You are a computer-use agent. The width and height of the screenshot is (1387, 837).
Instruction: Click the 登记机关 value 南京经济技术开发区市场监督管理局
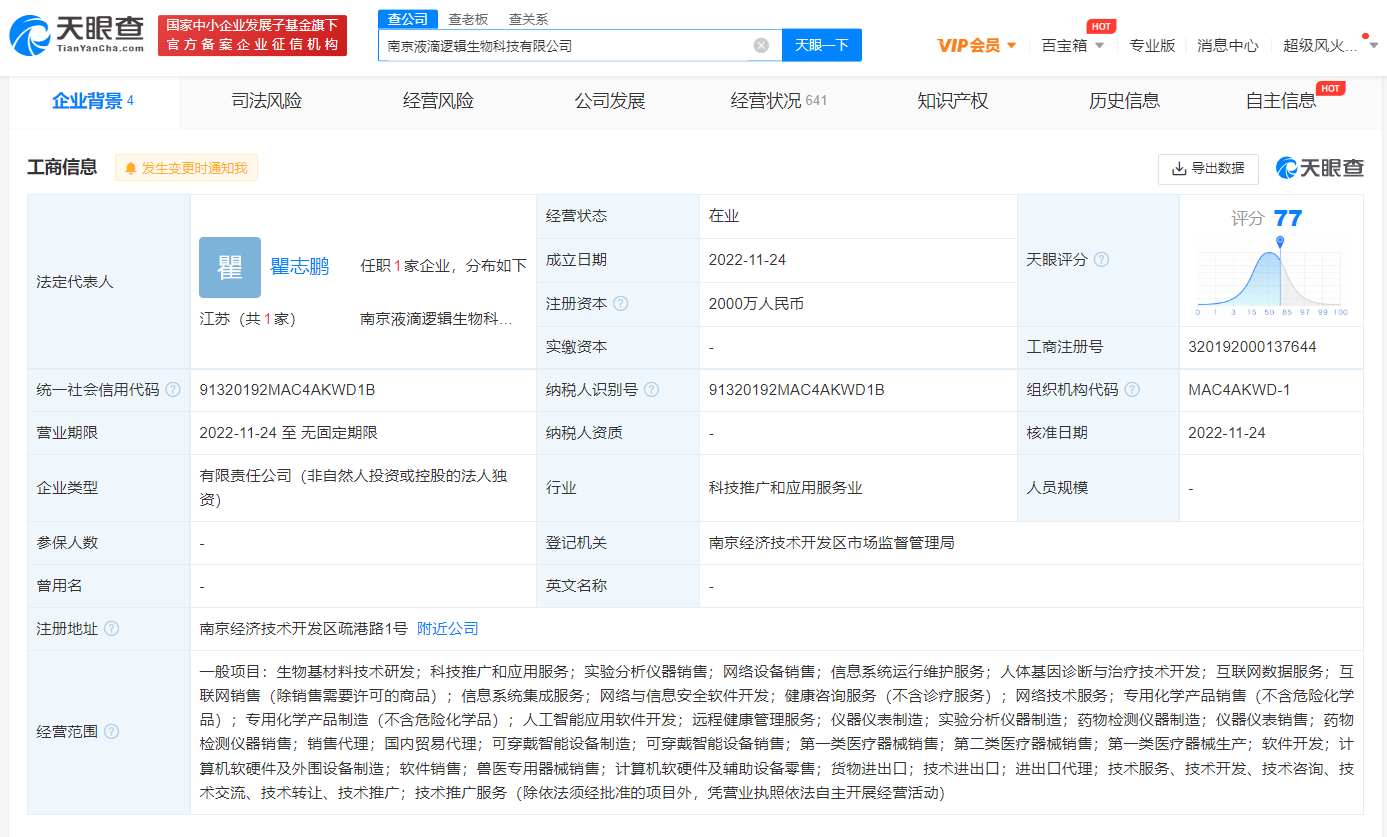click(x=831, y=543)
